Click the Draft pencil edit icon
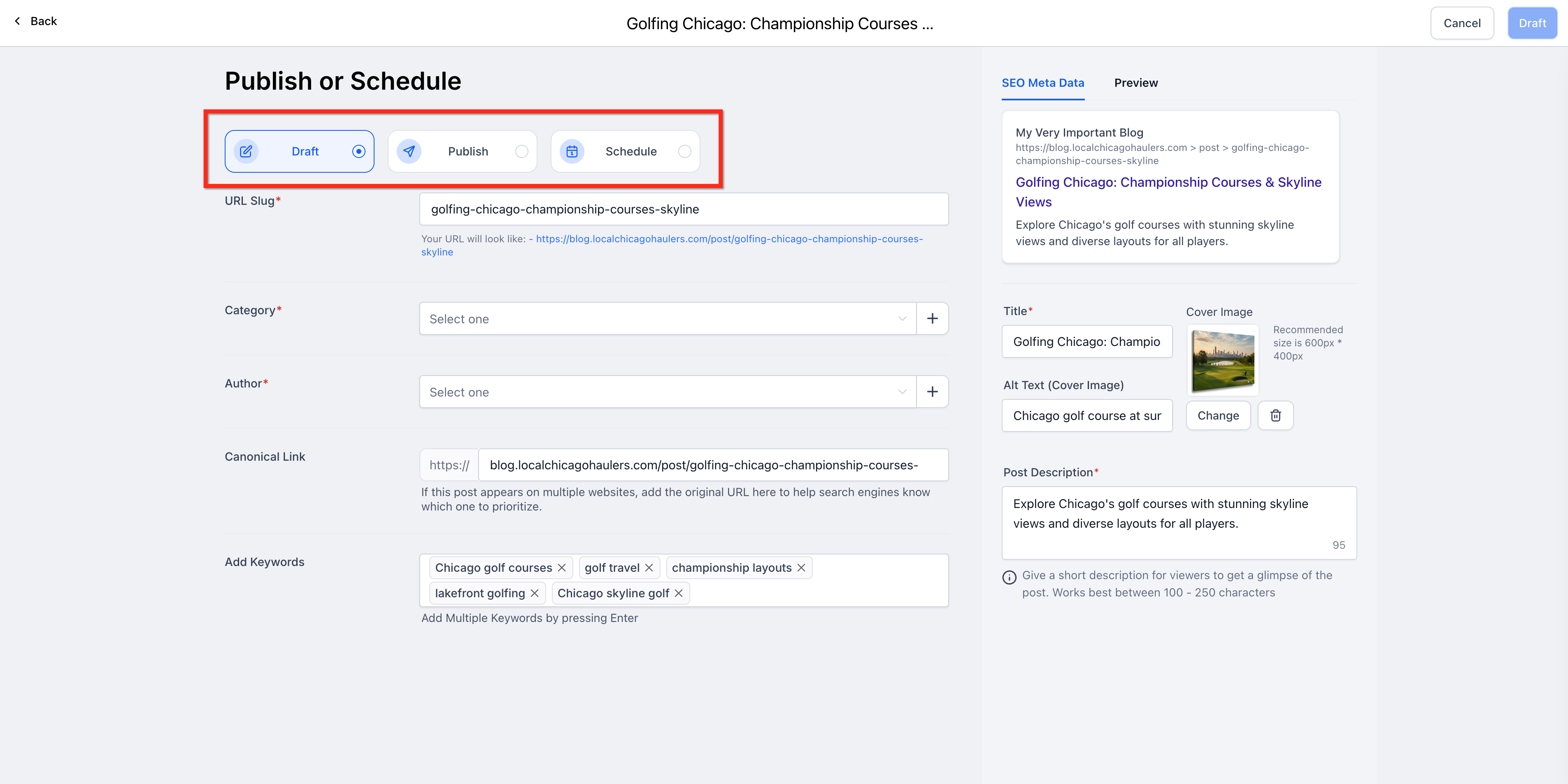Image resolution: width=1568 pixels, height=784 pixels. pyautogui.click(x=246, y=151)
